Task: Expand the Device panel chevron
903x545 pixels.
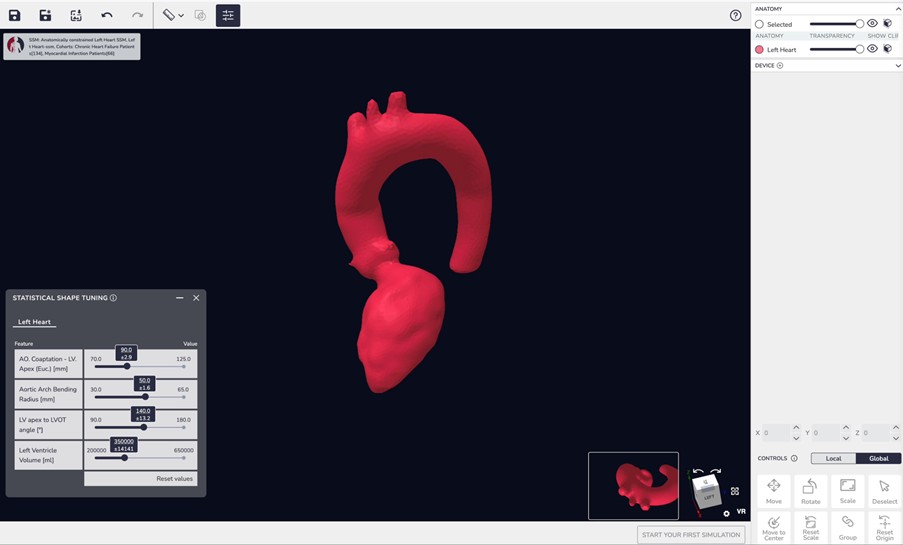Action: point(898,66)
